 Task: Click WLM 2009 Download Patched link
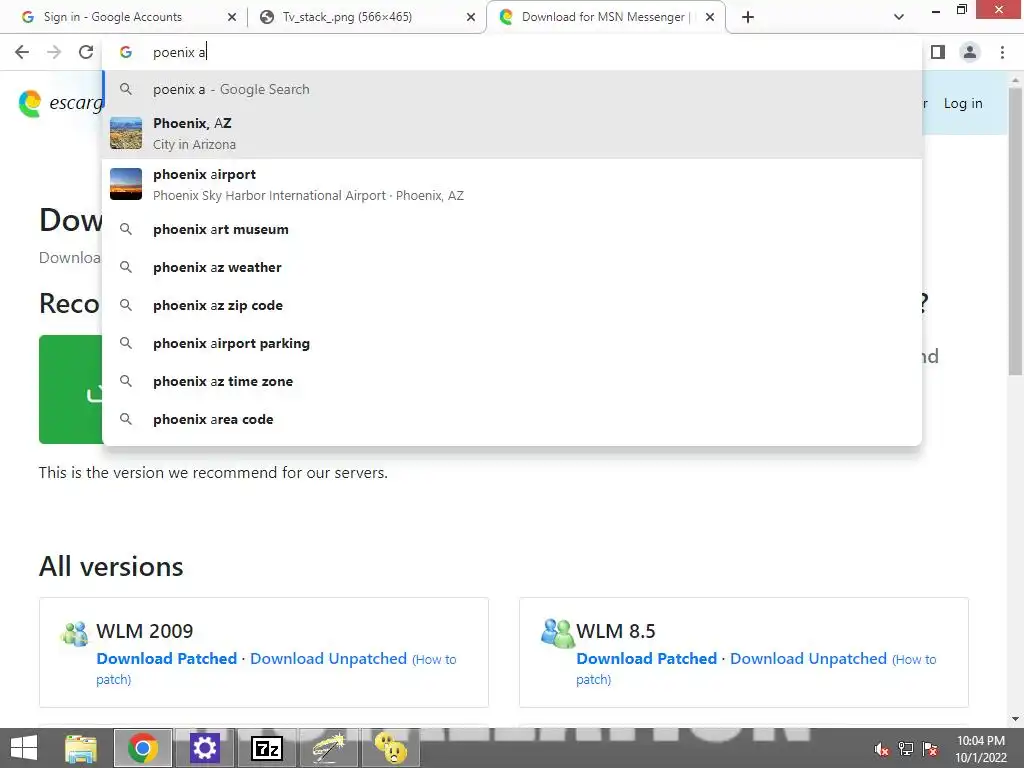(167, 658)
